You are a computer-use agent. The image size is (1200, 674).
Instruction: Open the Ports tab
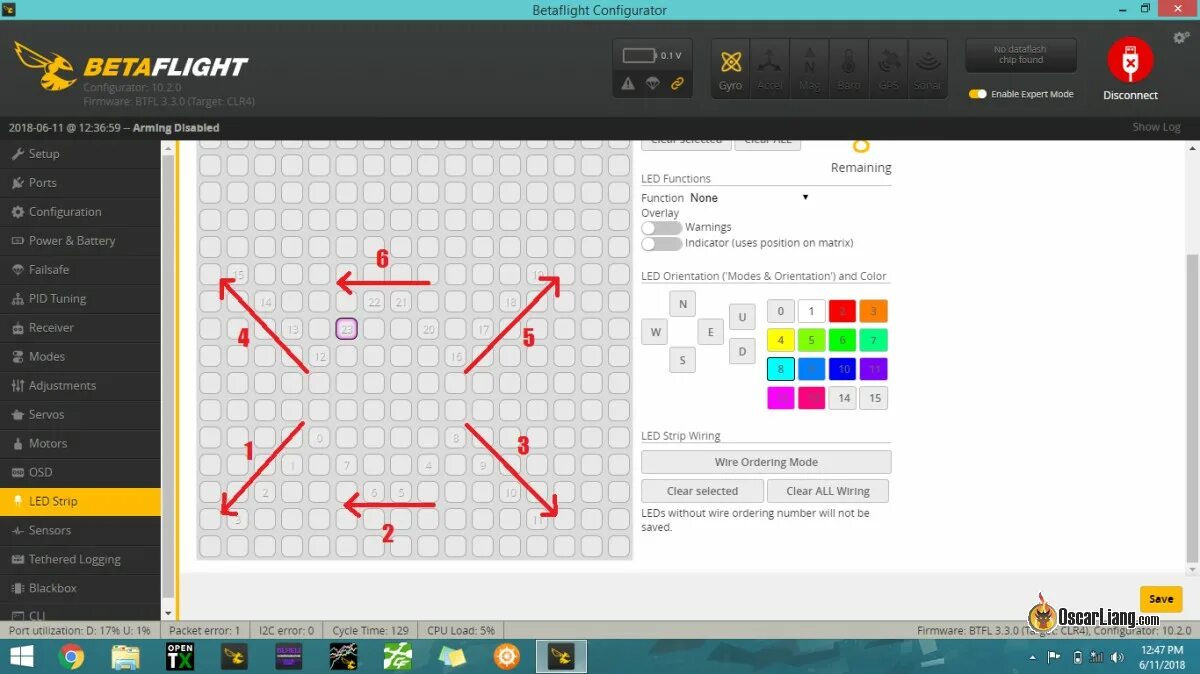[x=80, y=183]
